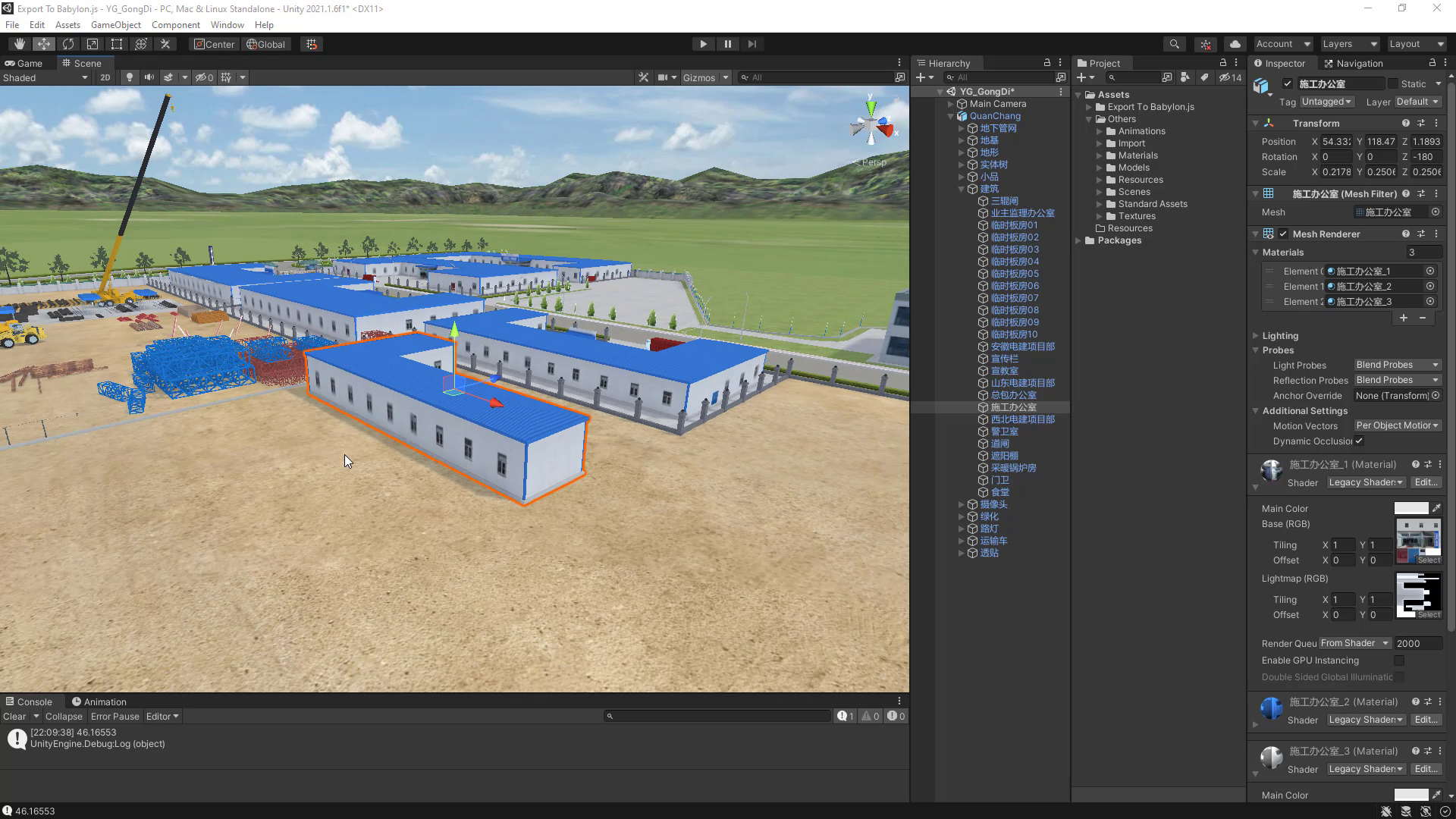Lock the Hierarchy panel
Viewport: 1456px width, 819px height.
(1047, 63)
